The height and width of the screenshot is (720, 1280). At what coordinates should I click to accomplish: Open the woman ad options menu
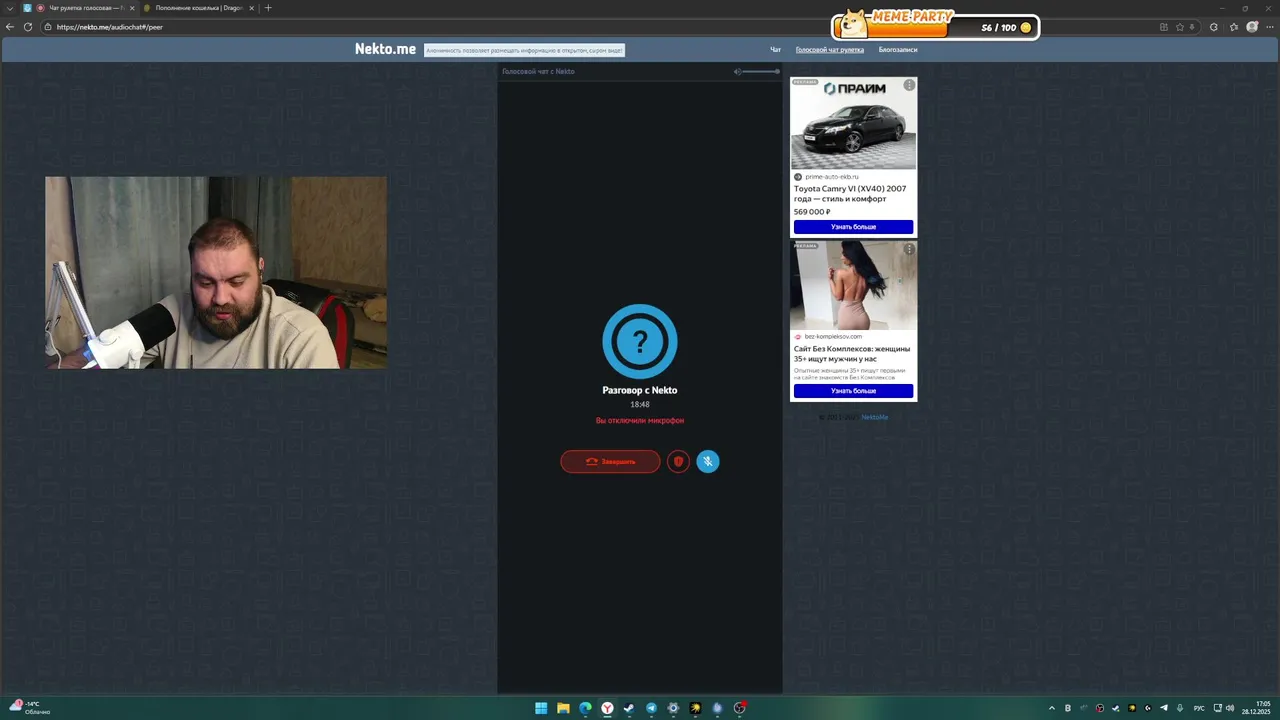(x=909, y=249)
